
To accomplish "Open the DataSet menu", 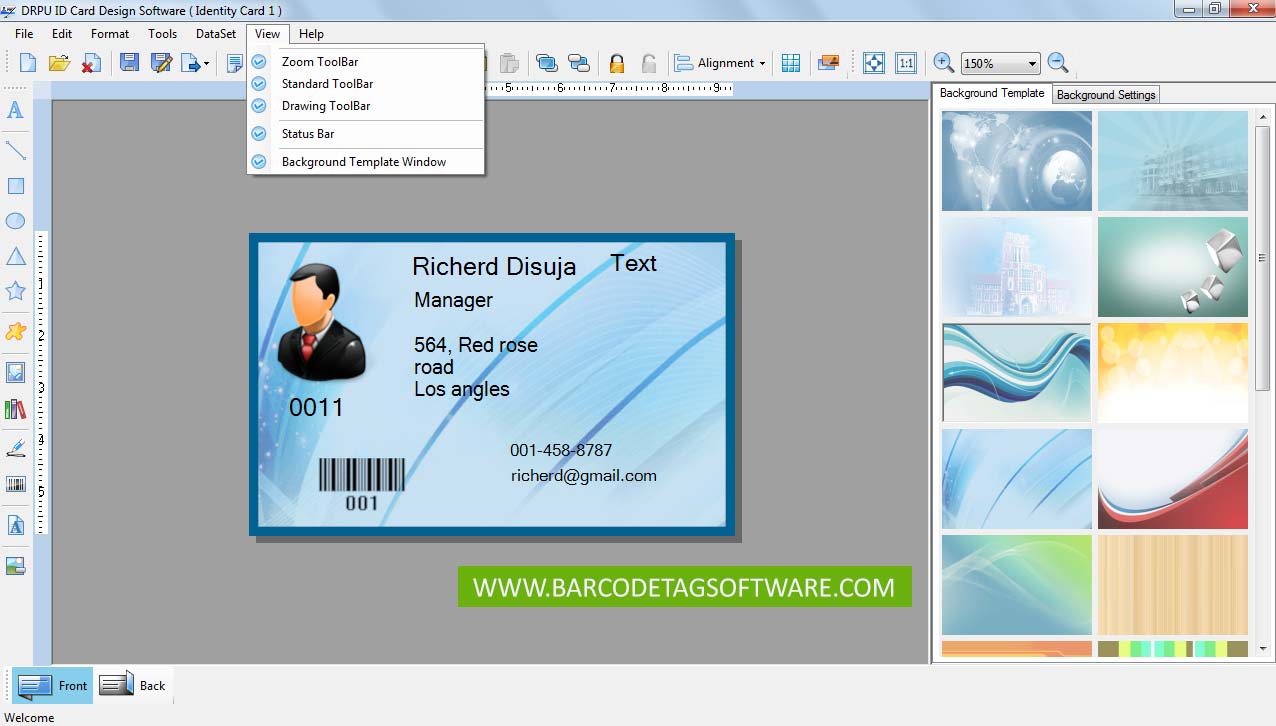I will 216,34.
